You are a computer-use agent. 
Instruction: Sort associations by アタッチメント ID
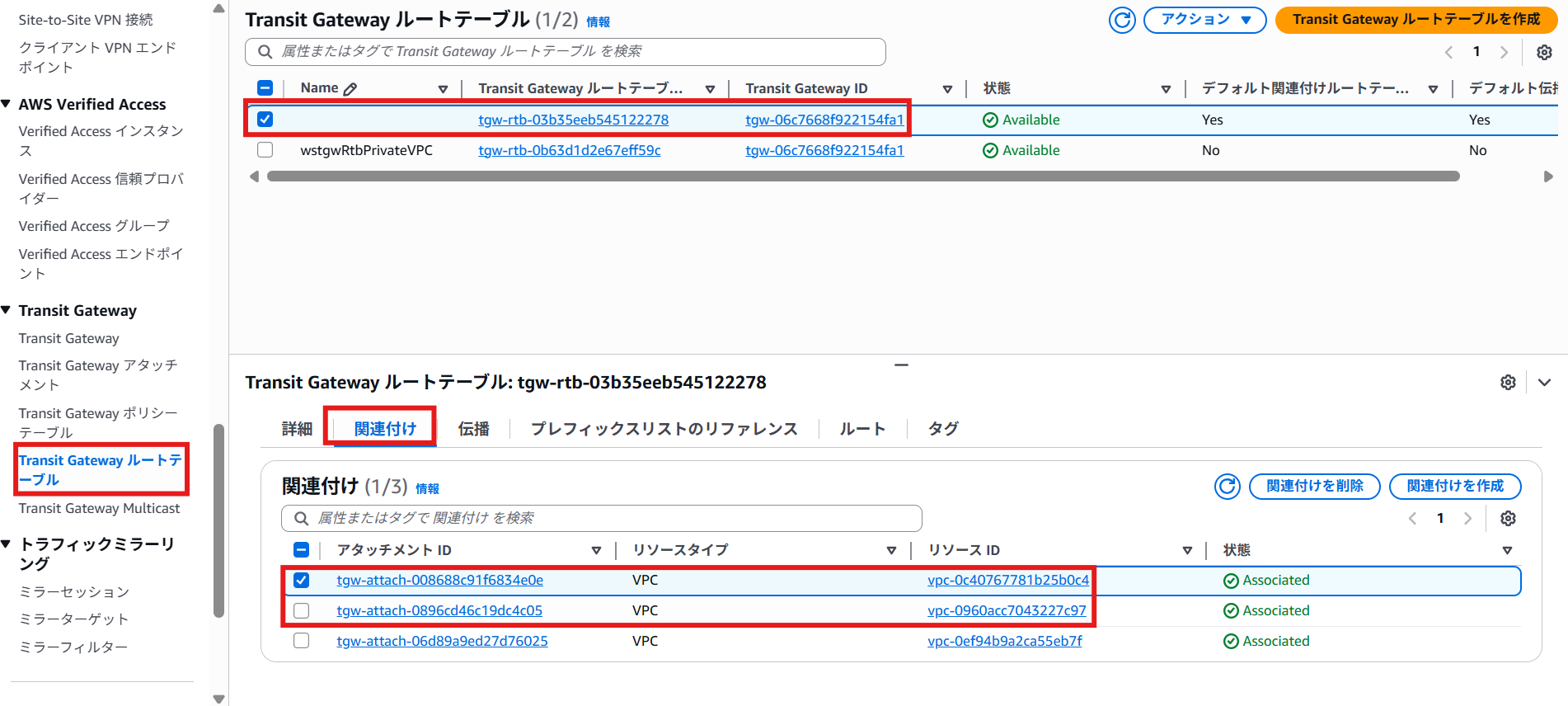coord(596,550)
